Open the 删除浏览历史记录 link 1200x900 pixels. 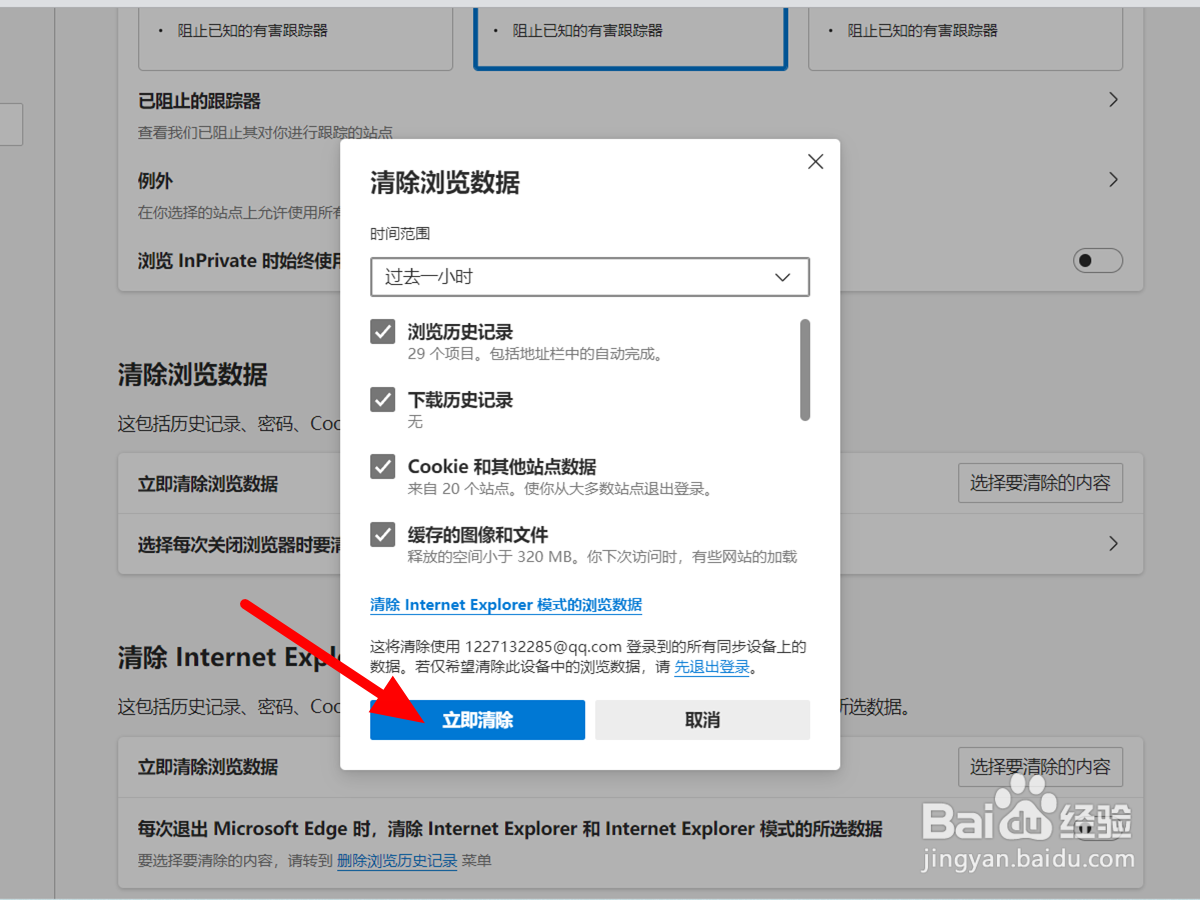397,861
